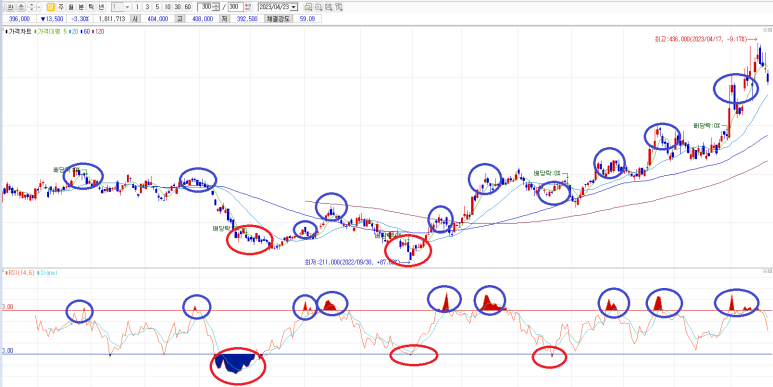Click the zoom magnifier chart icon
The height and width of the screenshot is (387, 773).
pyautogui.click(x=318, y=7)
